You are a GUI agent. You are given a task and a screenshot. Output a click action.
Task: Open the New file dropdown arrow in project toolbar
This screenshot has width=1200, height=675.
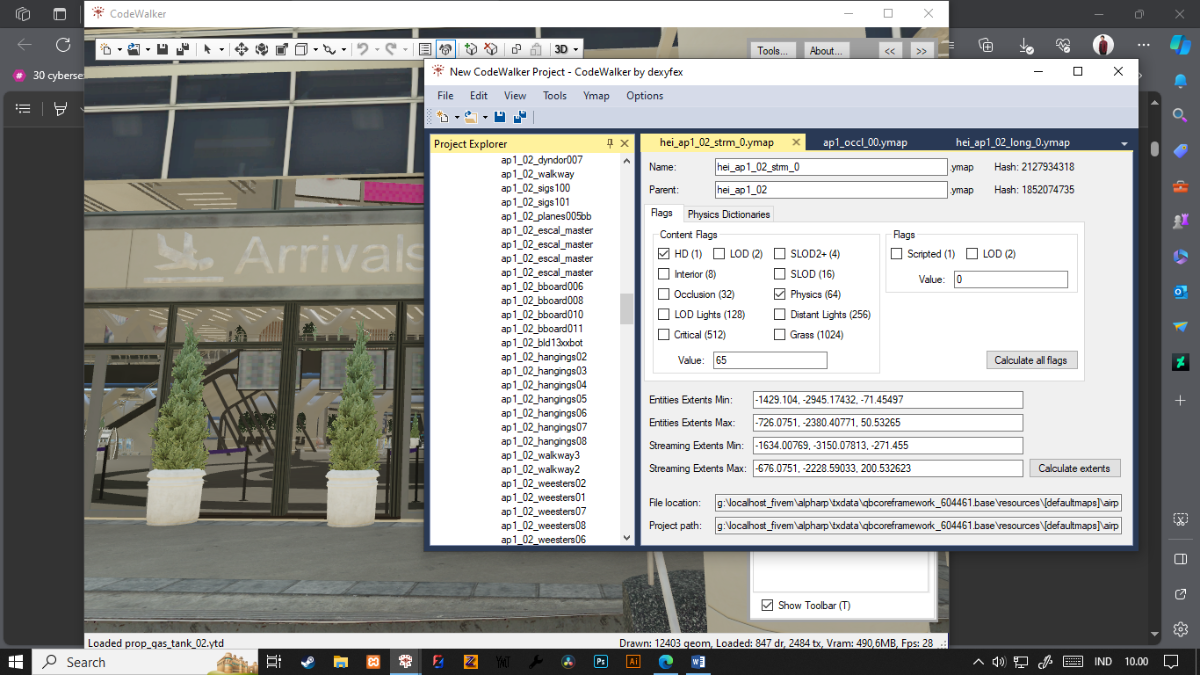[455, 117]
